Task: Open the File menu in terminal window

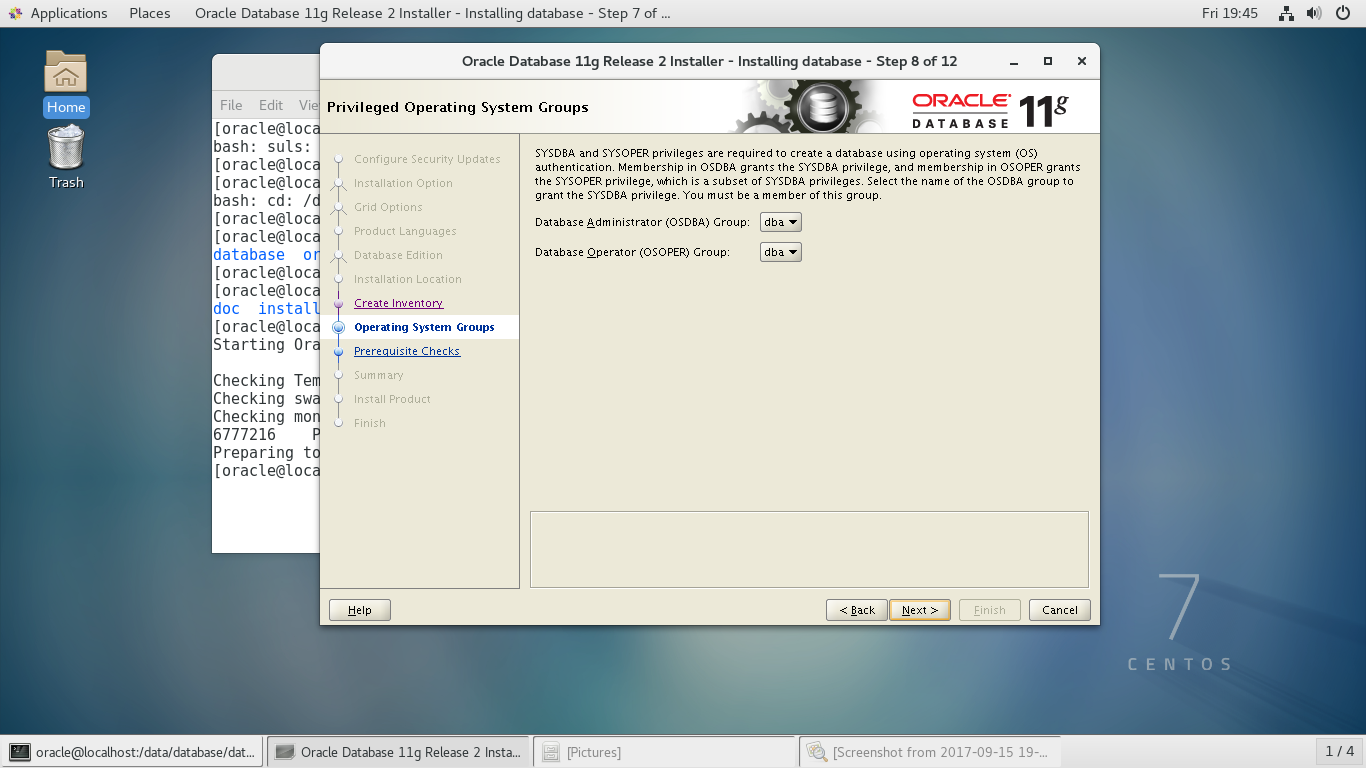Action: pos(231,105)
